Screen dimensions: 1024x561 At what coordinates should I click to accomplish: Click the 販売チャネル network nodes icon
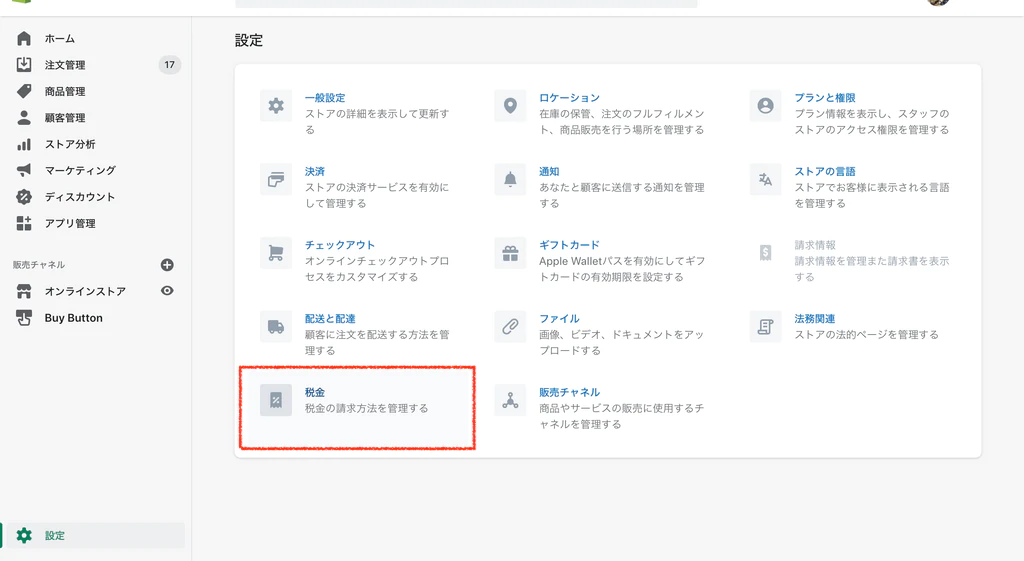[511, 400]
